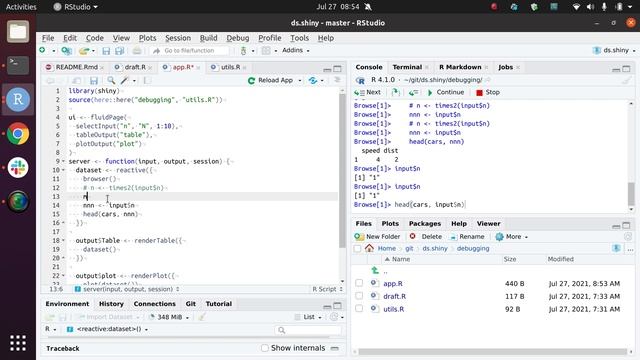640x360 pixels.
Task: Maximize the source editor pane
Action: [x=337, y=69]
